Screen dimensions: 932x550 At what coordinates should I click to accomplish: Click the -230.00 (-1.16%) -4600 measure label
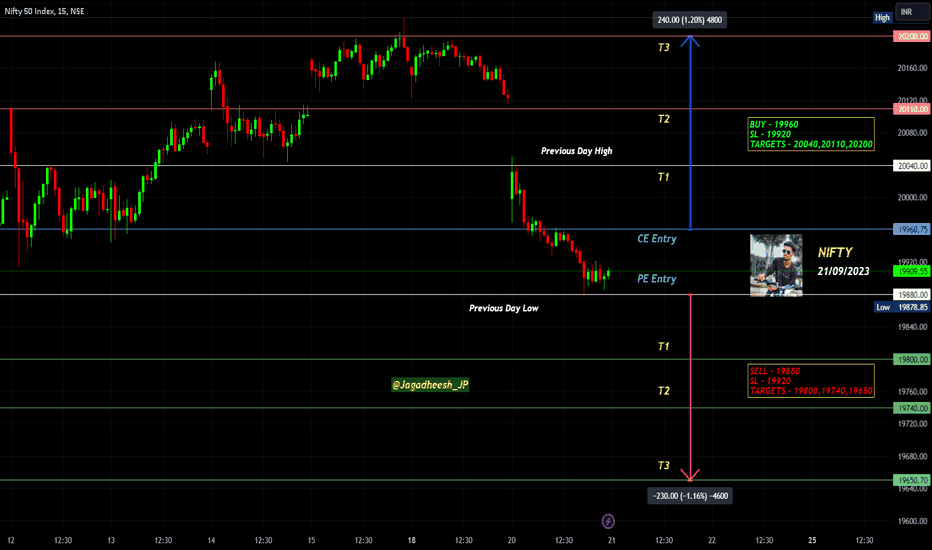[x=690, y=496]
